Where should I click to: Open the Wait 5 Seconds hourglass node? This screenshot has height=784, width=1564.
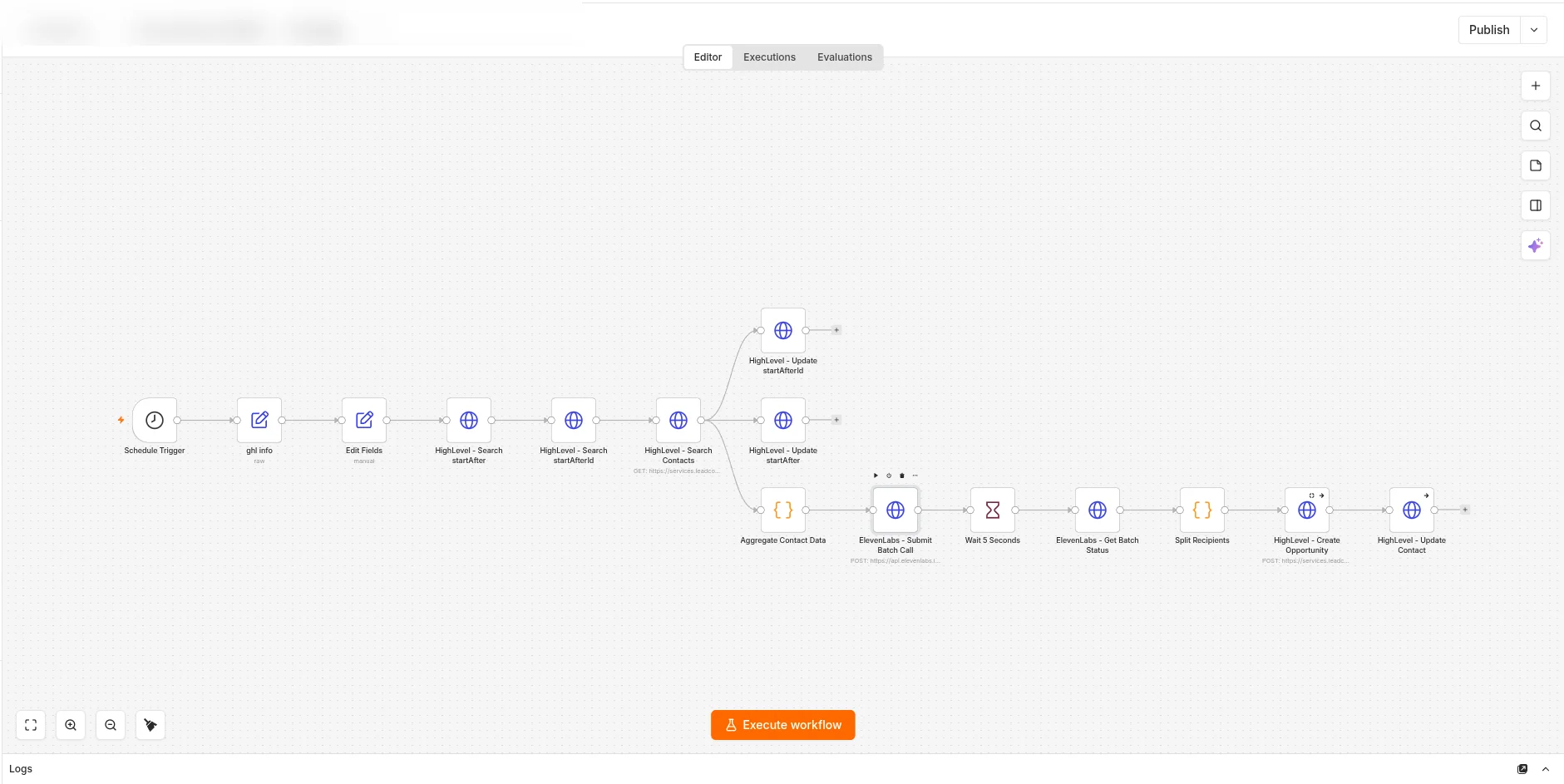click(x=993, y=510)
